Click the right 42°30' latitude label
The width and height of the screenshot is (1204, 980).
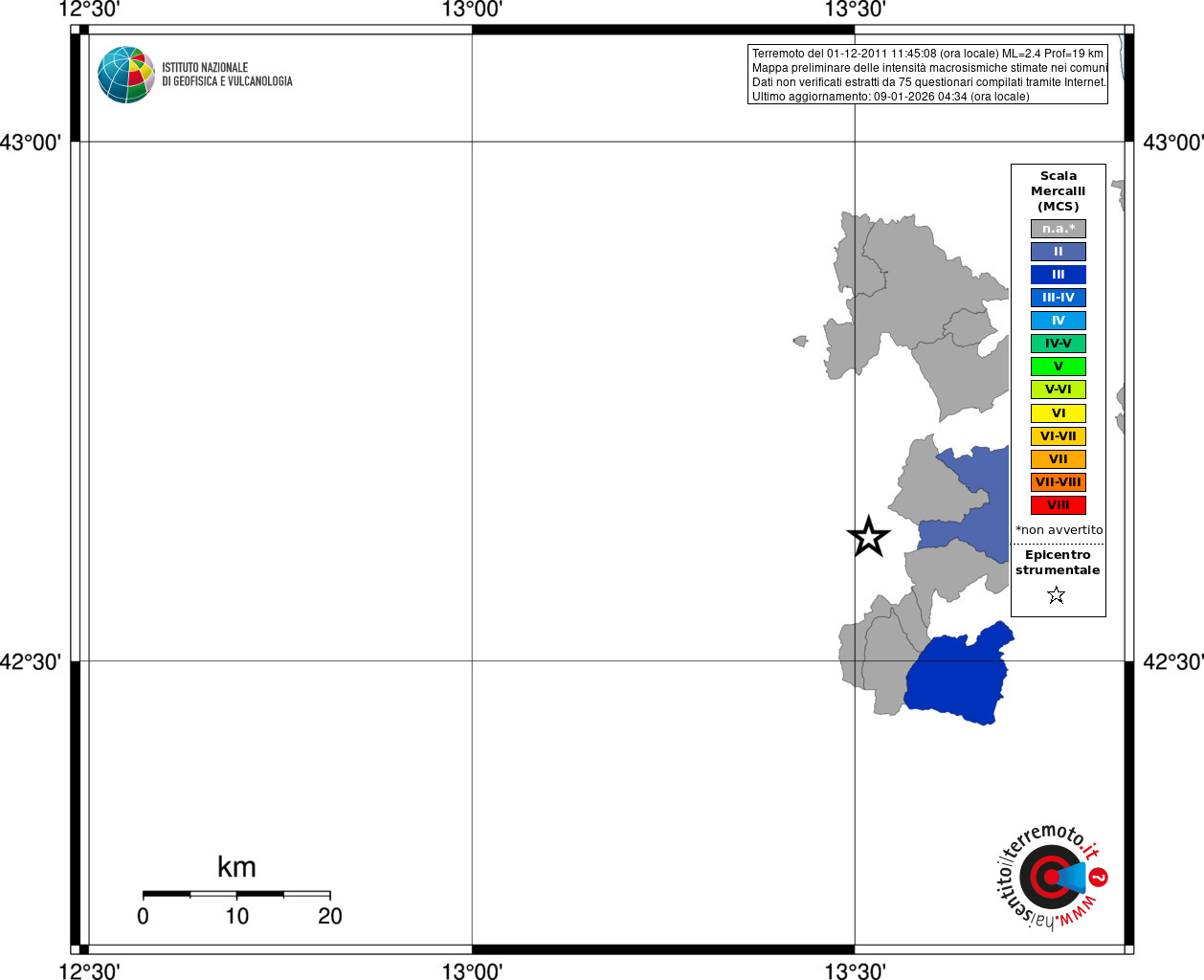pos(1173,661)
